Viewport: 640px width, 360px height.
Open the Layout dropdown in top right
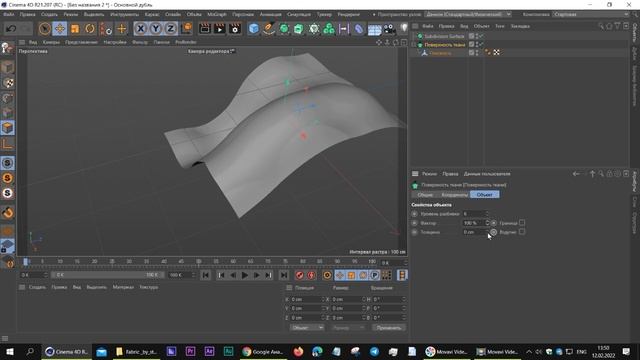click(x=591, y=14)
